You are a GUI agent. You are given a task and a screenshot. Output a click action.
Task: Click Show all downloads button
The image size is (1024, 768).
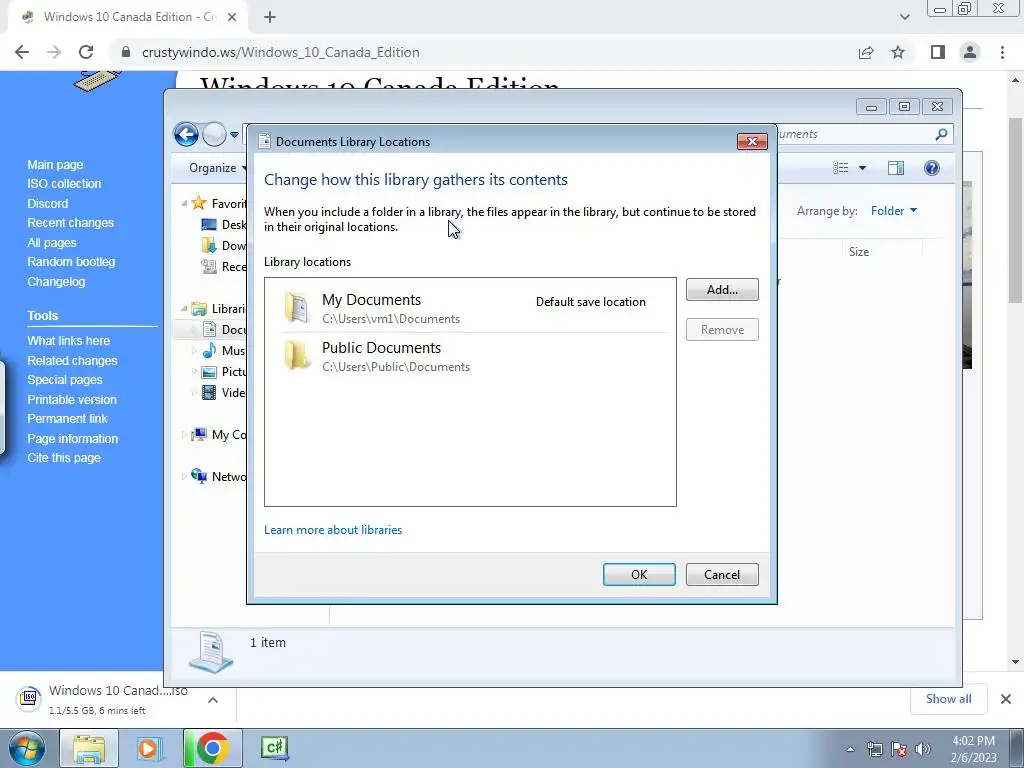click(948, 699)
